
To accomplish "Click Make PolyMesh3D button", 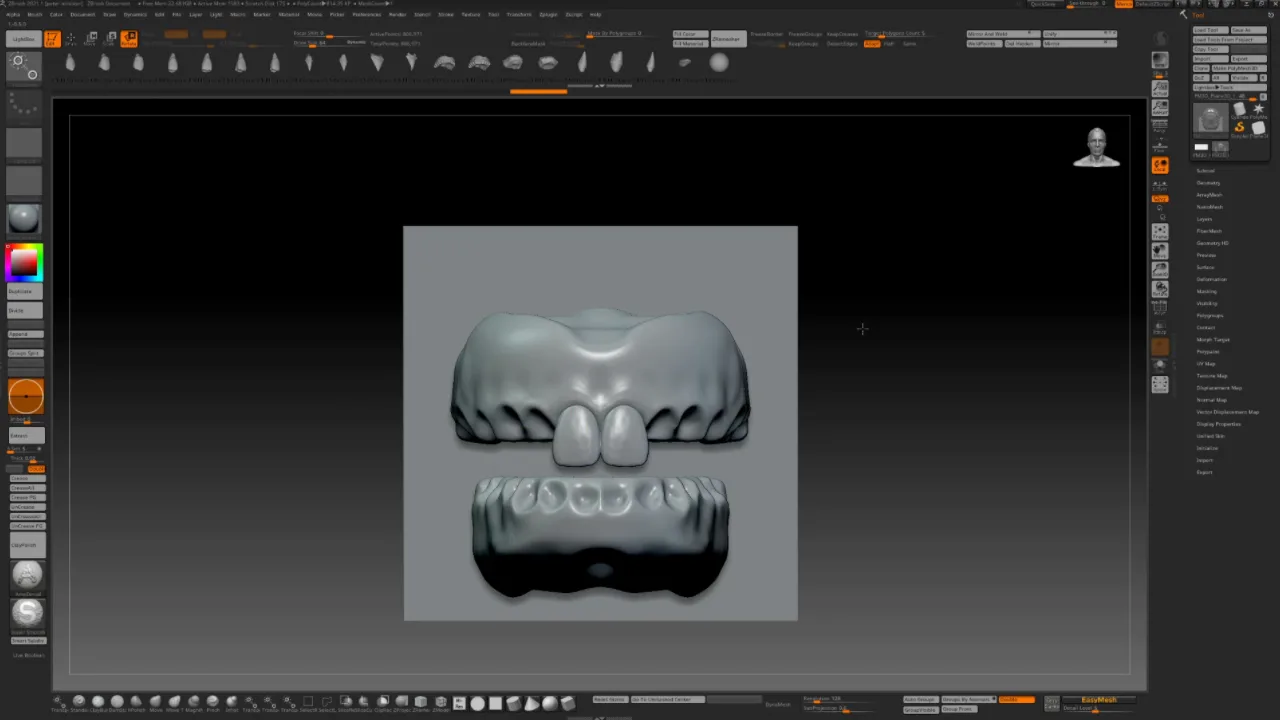I will [1240, 68].
